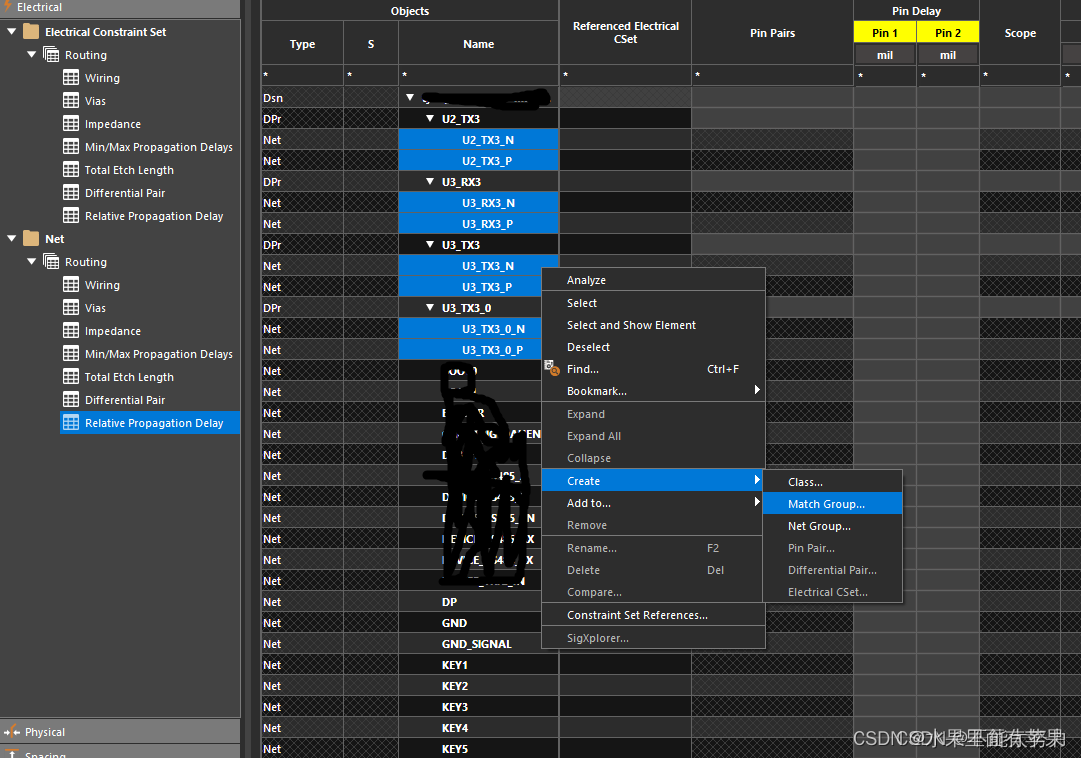Collapse the U2_TX3 differential pair row

coord(430,119)
